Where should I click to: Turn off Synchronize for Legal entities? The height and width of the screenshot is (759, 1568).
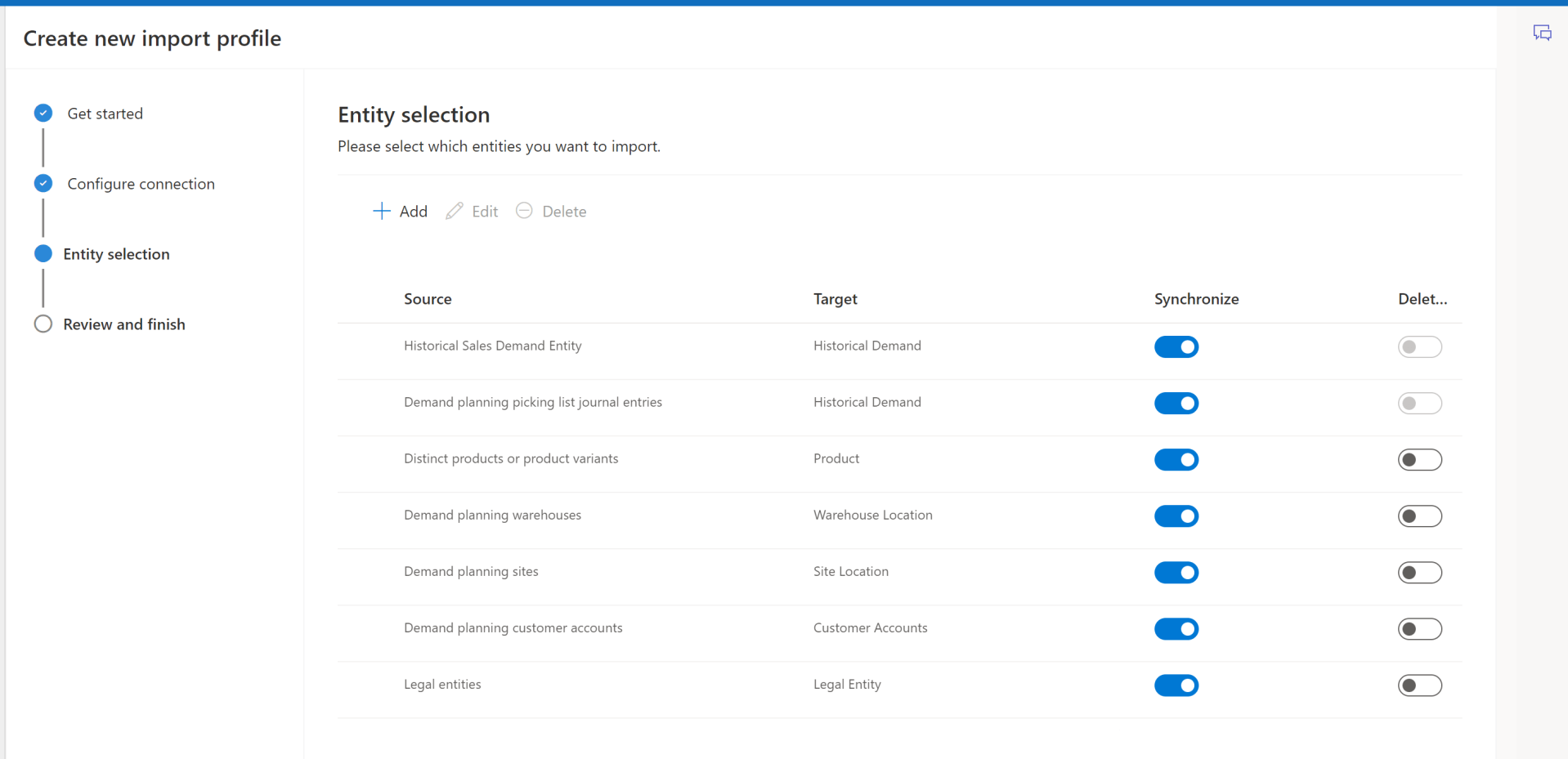(x=1176, y=685)
